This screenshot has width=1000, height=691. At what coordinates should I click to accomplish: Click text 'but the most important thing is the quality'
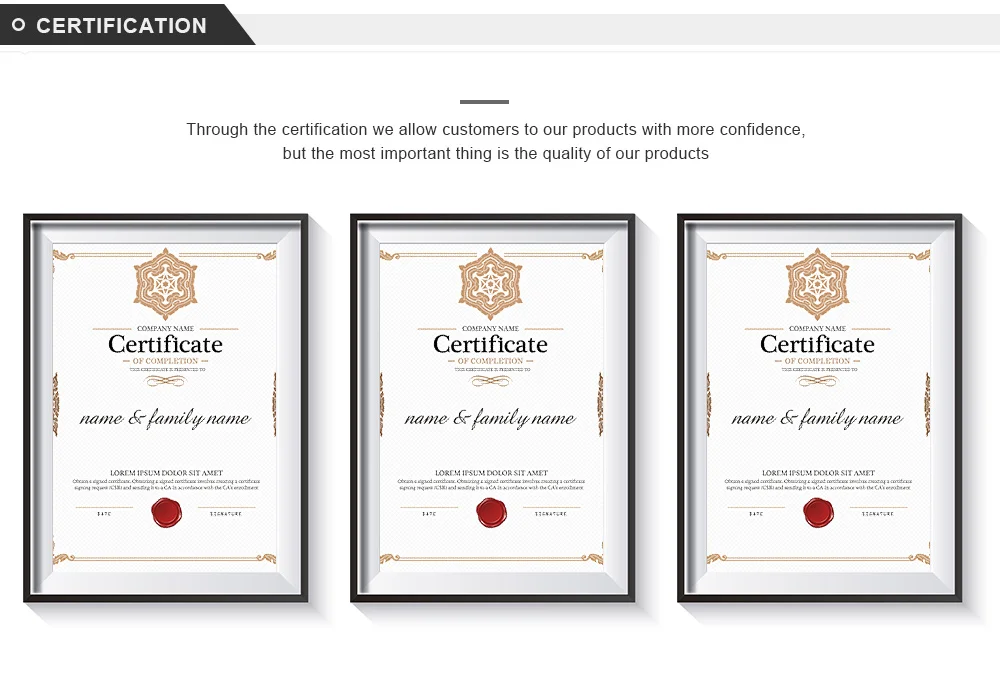[x=437, y=154]
